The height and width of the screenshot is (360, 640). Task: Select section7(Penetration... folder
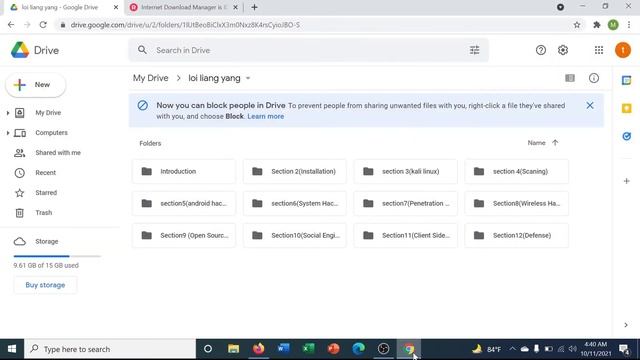coord(406,203)
